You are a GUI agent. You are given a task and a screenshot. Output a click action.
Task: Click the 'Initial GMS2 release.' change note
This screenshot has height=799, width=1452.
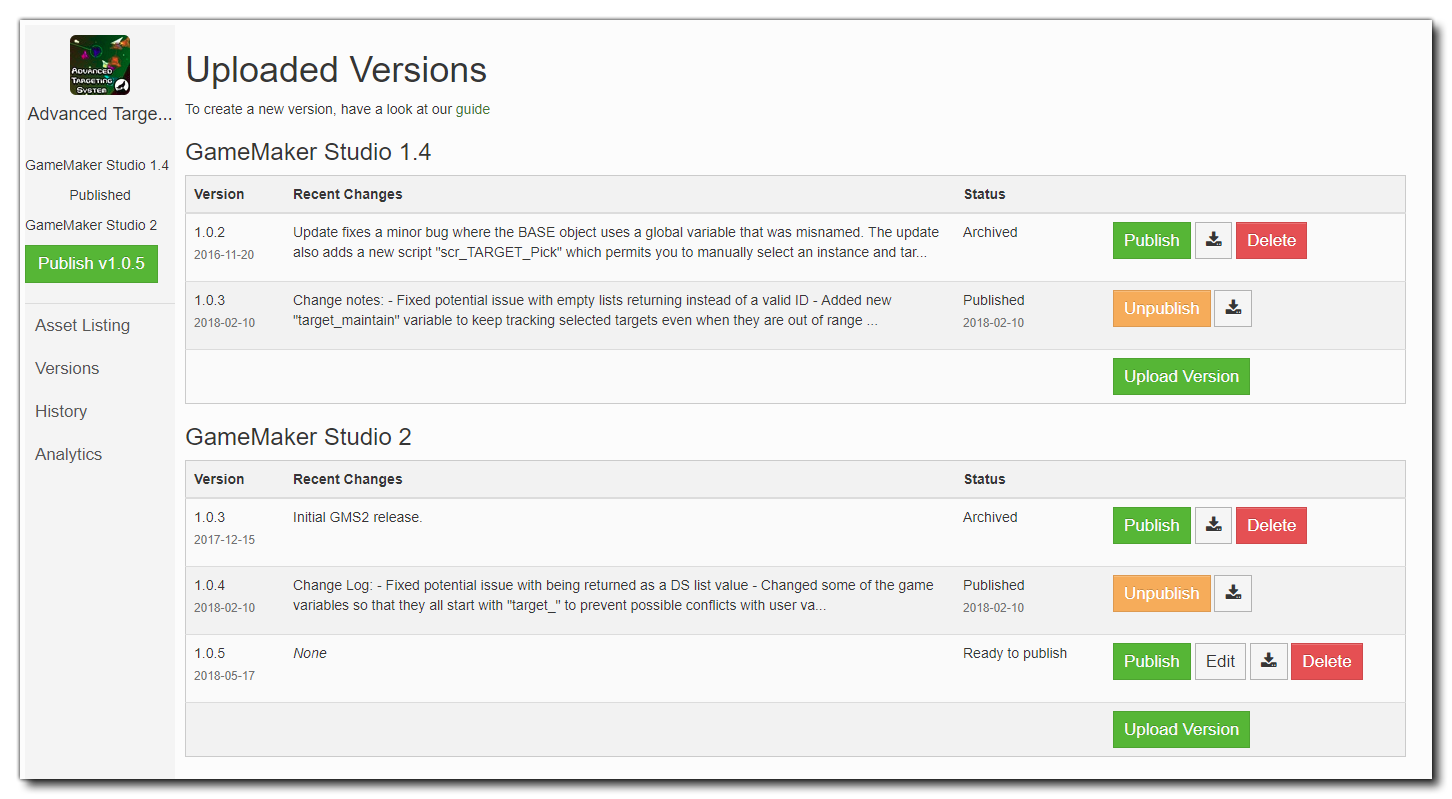click(357, 517)
